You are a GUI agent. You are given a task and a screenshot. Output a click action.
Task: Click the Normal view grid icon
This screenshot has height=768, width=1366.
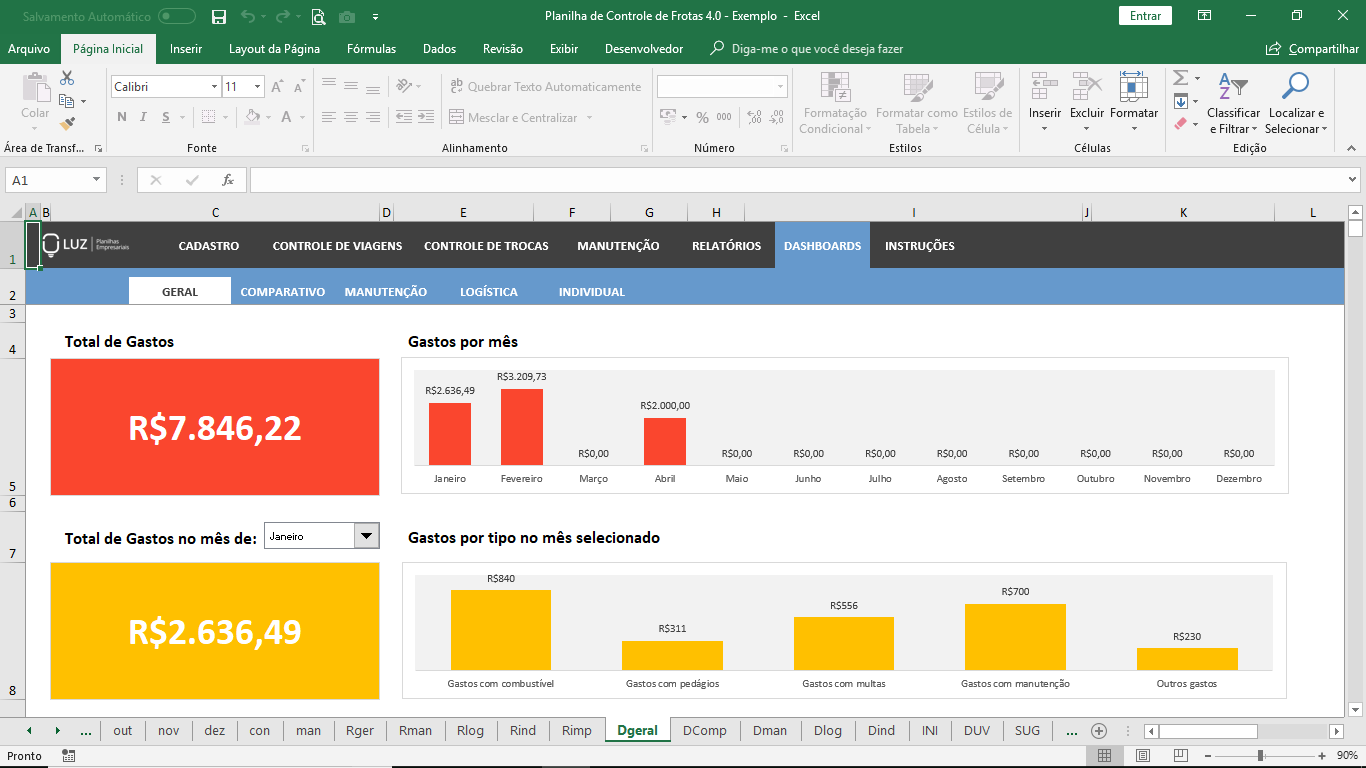click(x=1104, y=756)
